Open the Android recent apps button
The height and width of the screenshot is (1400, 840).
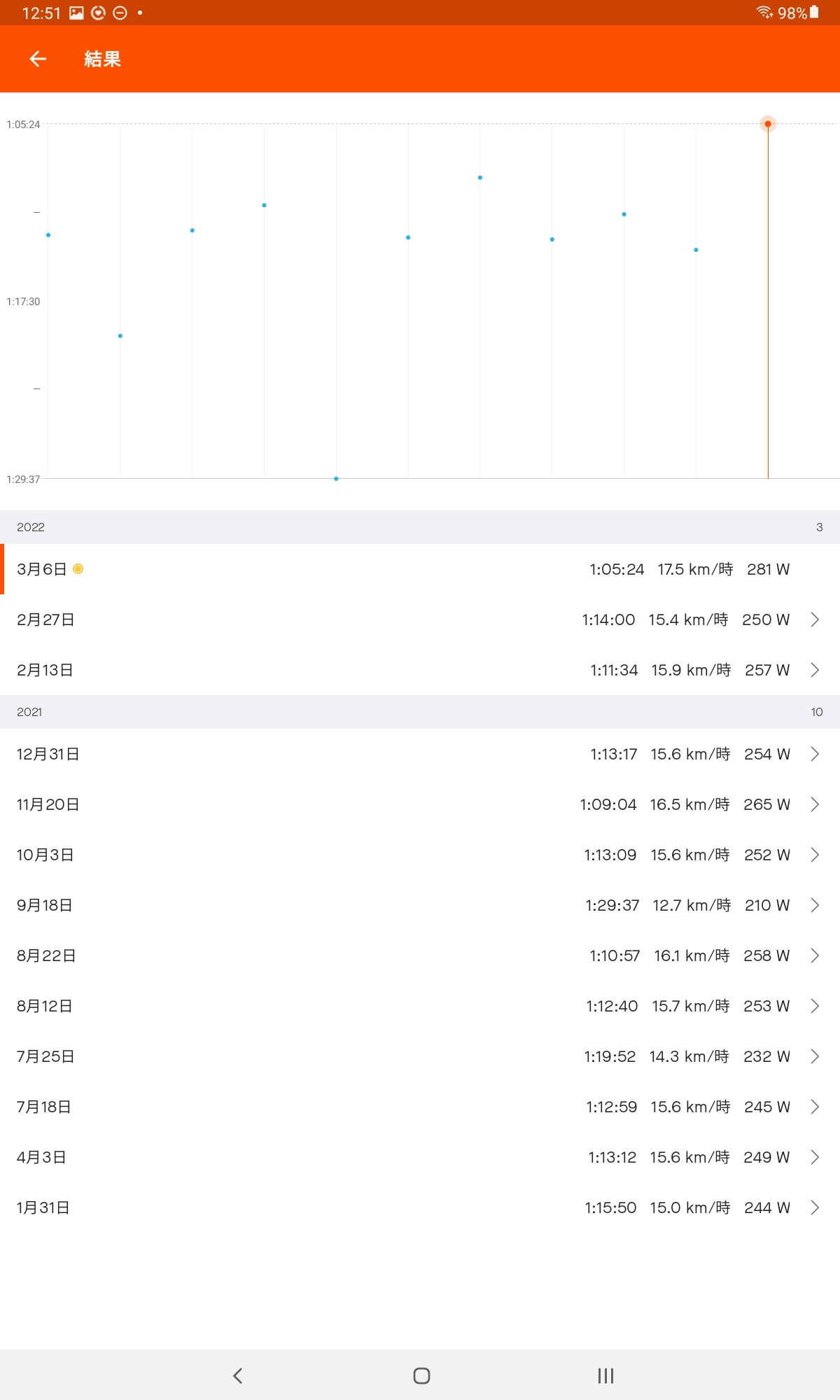coord(605,1375)
